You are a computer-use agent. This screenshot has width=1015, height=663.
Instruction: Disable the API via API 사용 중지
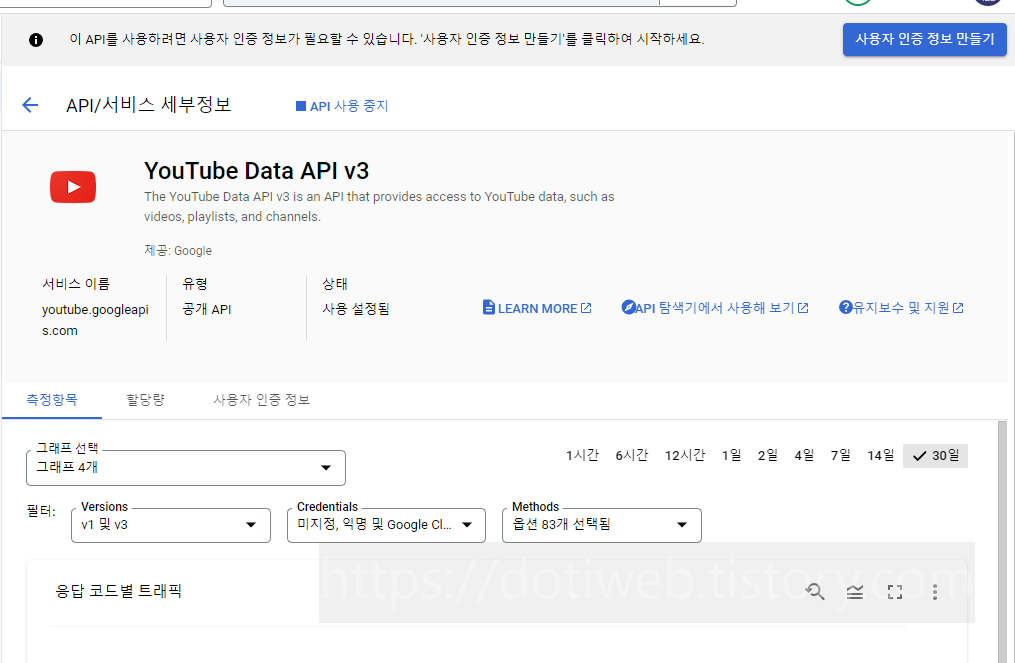point(342,106)
